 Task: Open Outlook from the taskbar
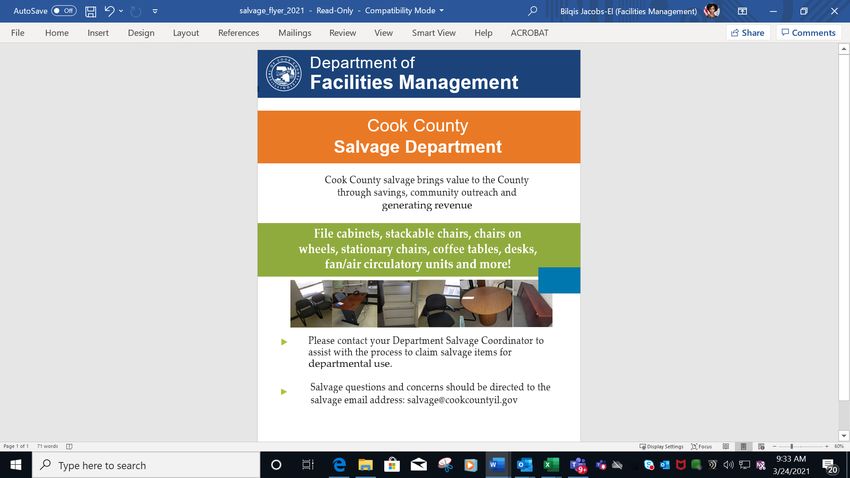coord(524,465)
